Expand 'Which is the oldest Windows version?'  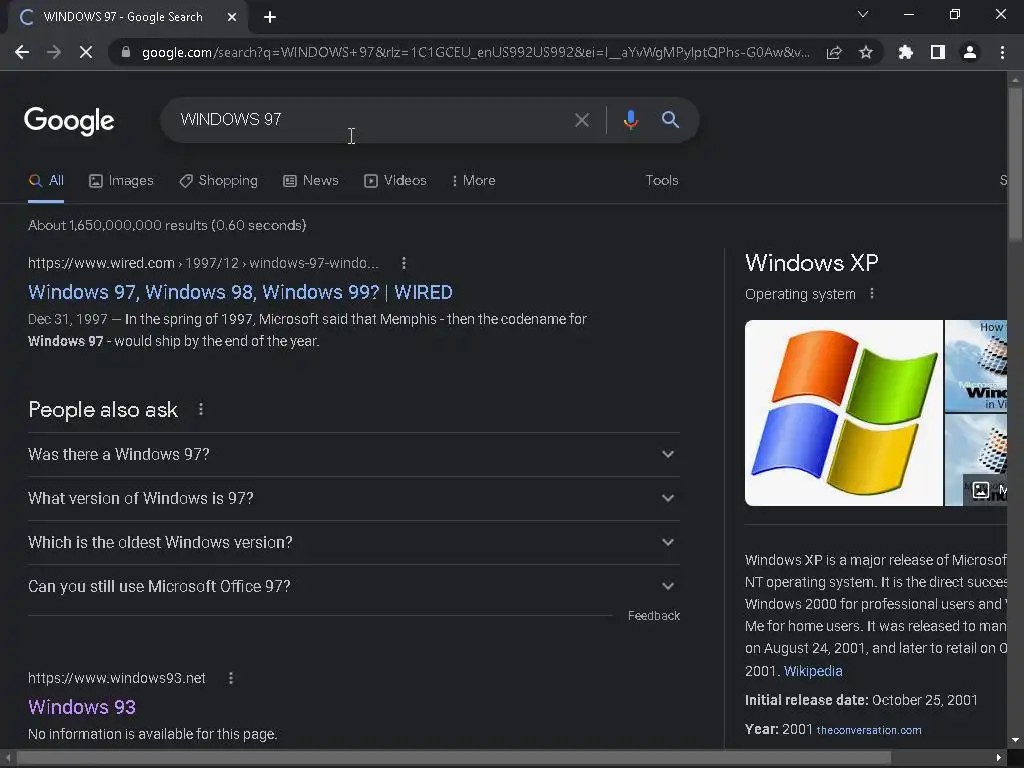[353, 543]
